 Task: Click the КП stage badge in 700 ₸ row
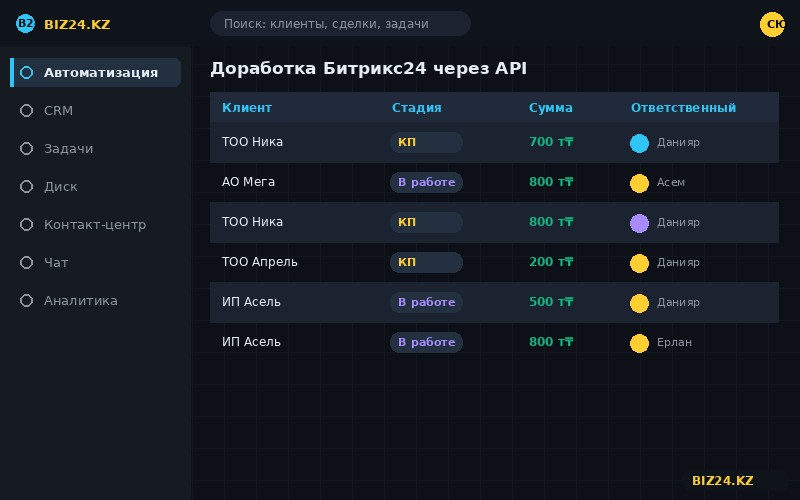click(427, 142)
